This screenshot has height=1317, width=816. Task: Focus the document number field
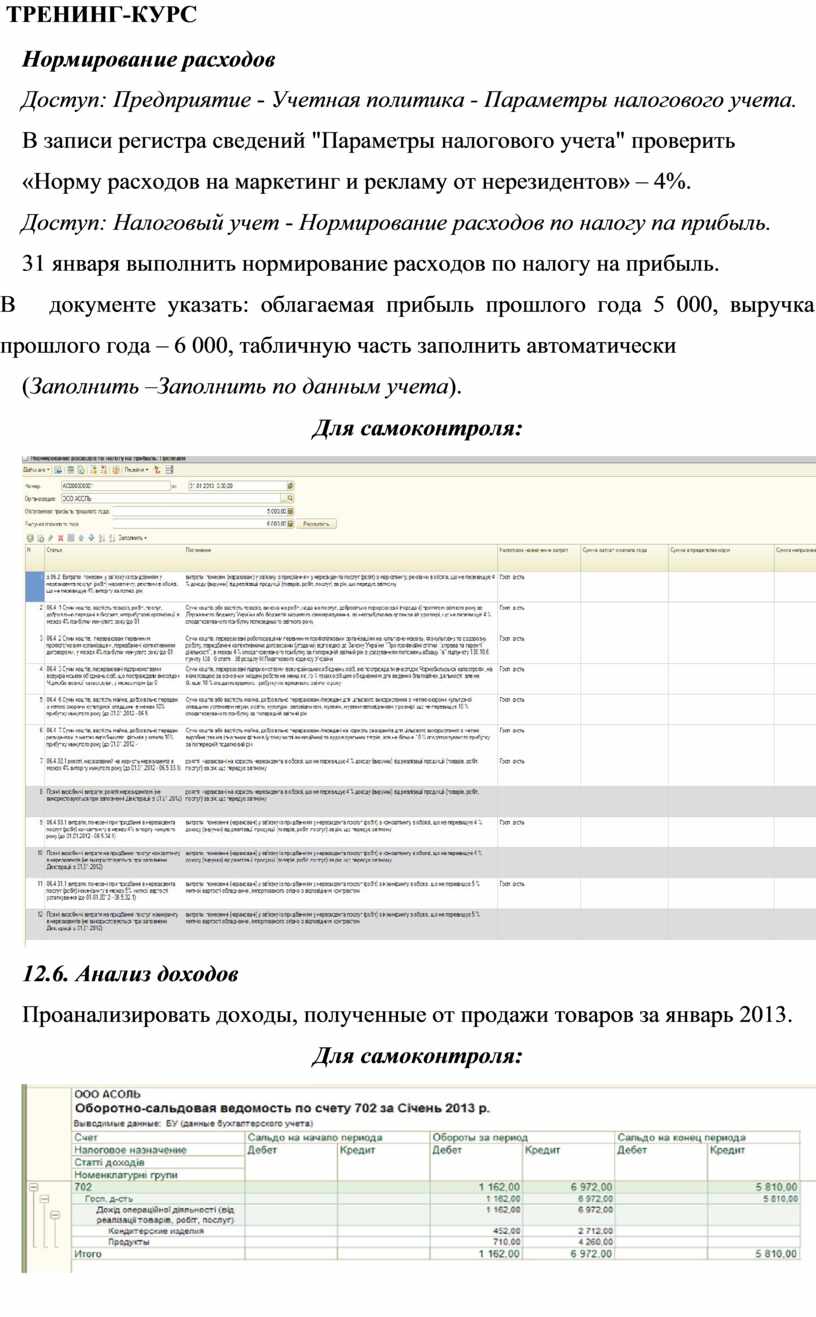click(x=115, y=486)
